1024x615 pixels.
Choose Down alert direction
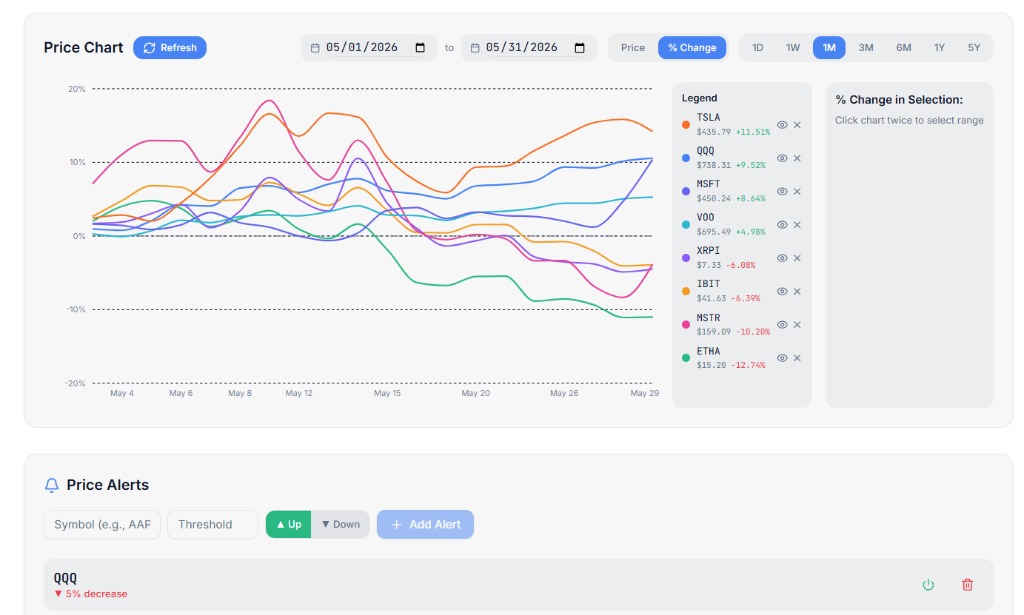(x=340, y=524)
